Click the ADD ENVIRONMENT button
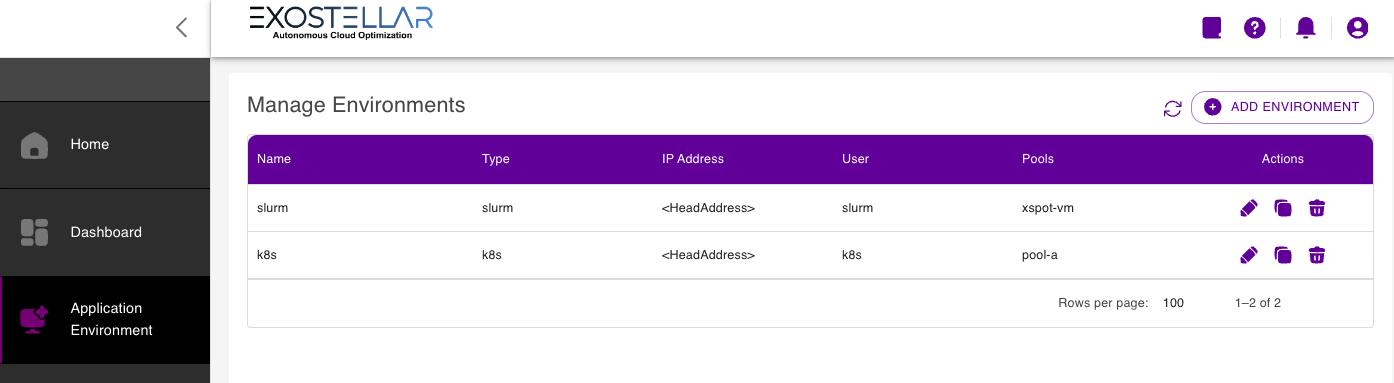Screen dimensions: 1394x383 pyautogui.click(x=1282, y=107)
